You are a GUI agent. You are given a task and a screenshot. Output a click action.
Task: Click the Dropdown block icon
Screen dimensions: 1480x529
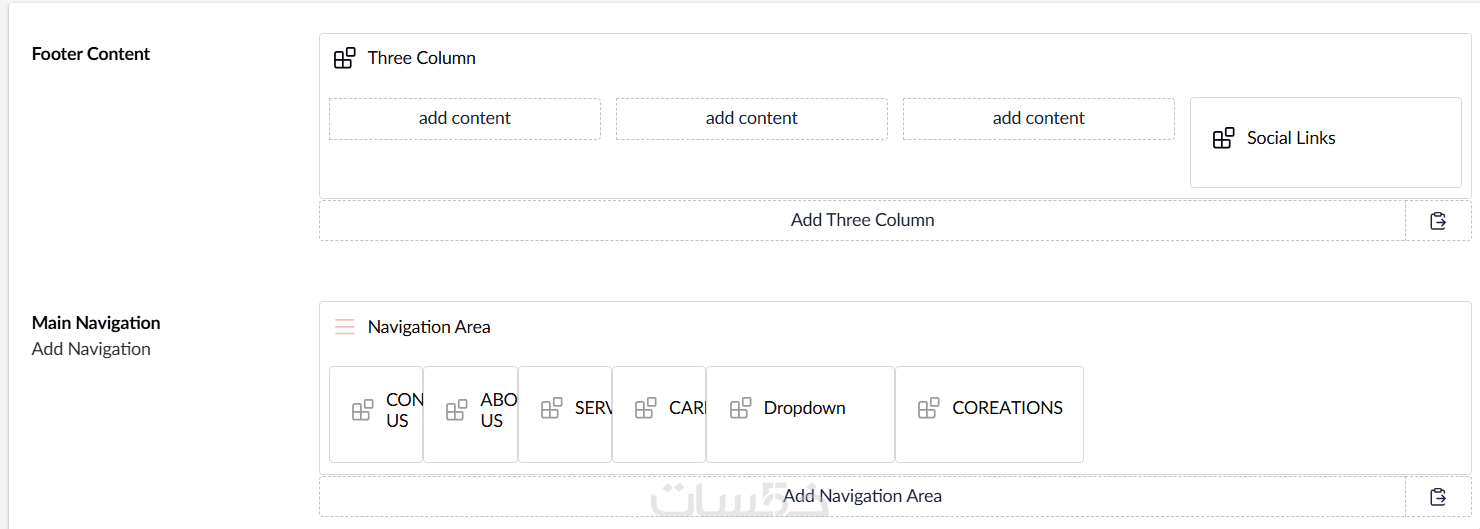point(740,408)
